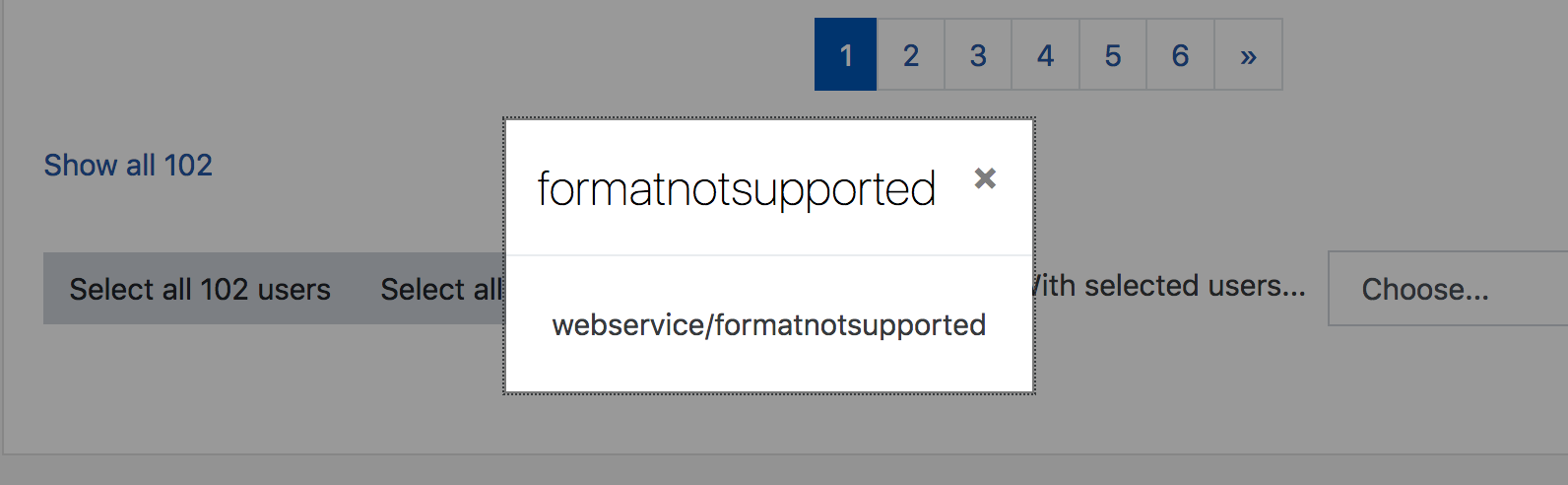
Task: Click the webservice/formatnotsupported message text
Action: 769,324
